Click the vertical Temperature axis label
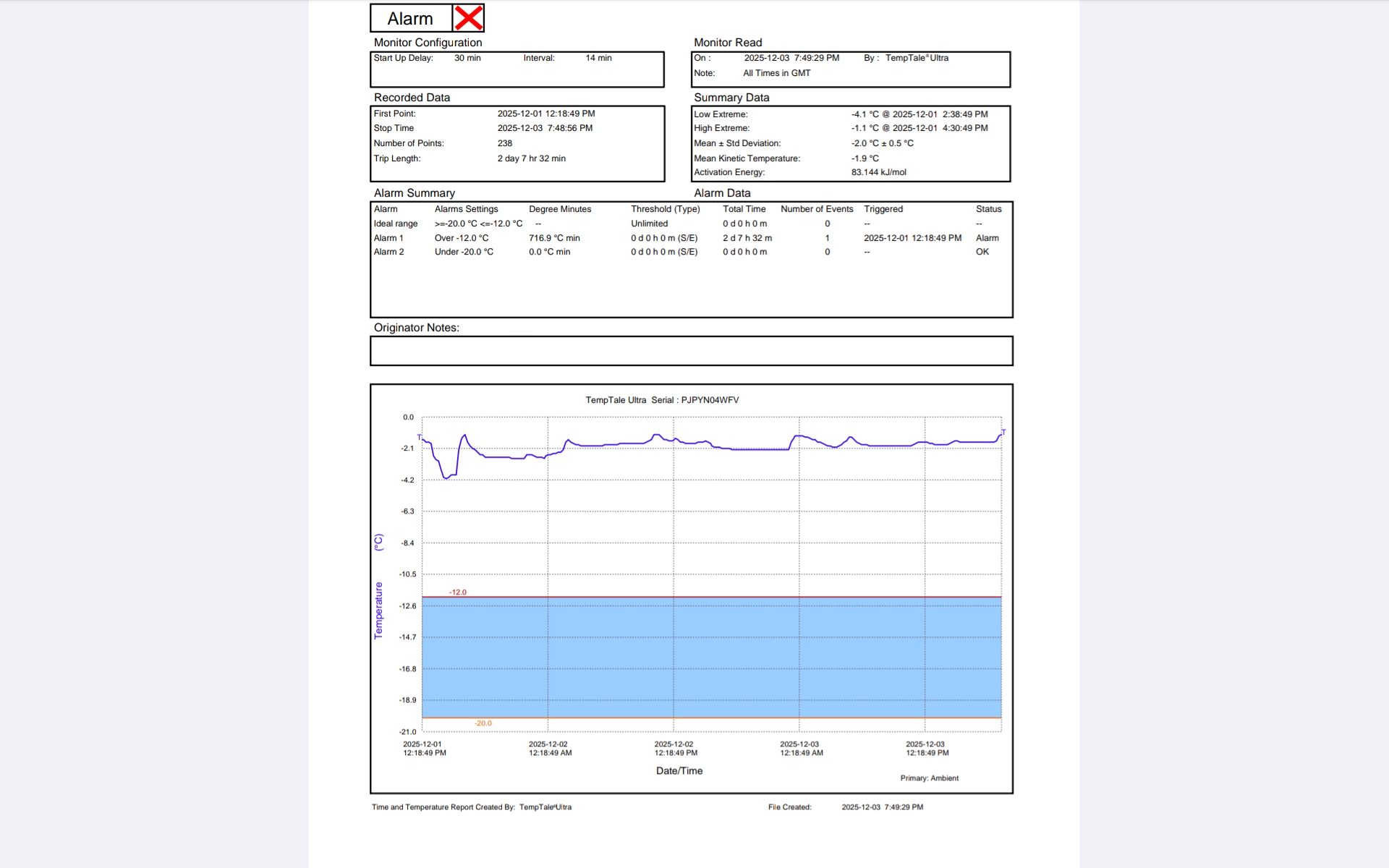 [x=378, y=610]
